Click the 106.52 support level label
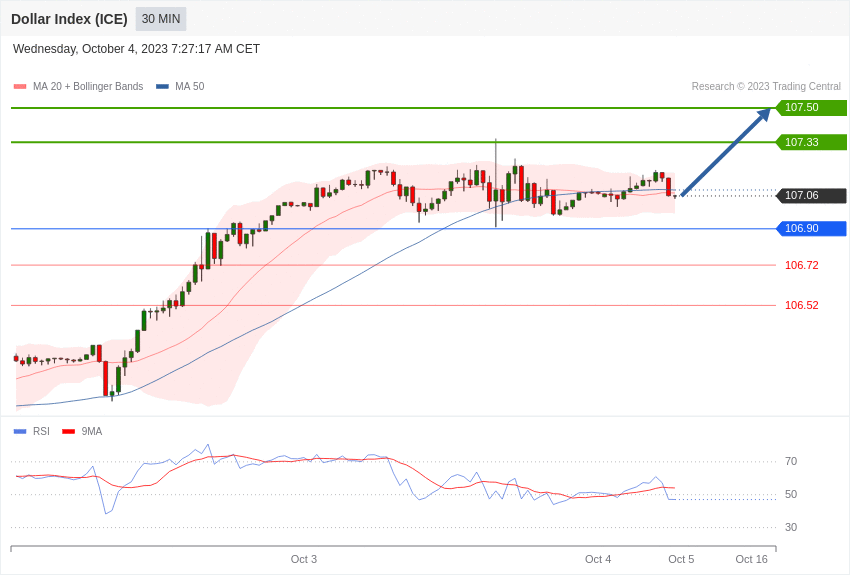The width and height of the screenshot is (850, 576). 801,305
